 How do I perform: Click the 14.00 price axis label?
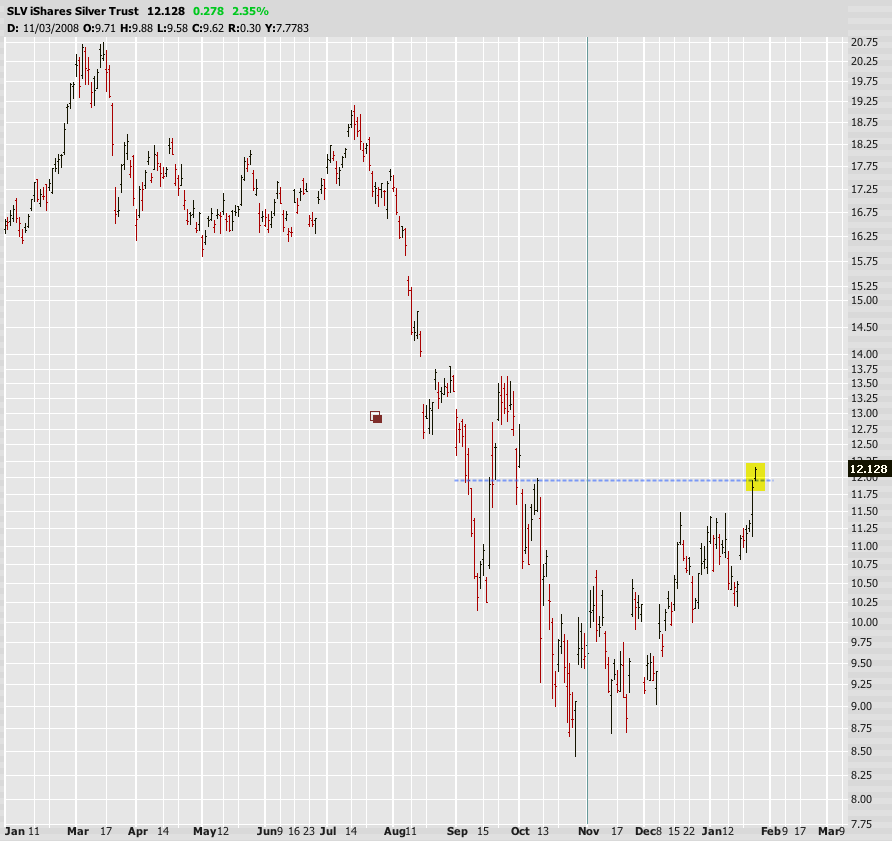[x=864, y=354]
